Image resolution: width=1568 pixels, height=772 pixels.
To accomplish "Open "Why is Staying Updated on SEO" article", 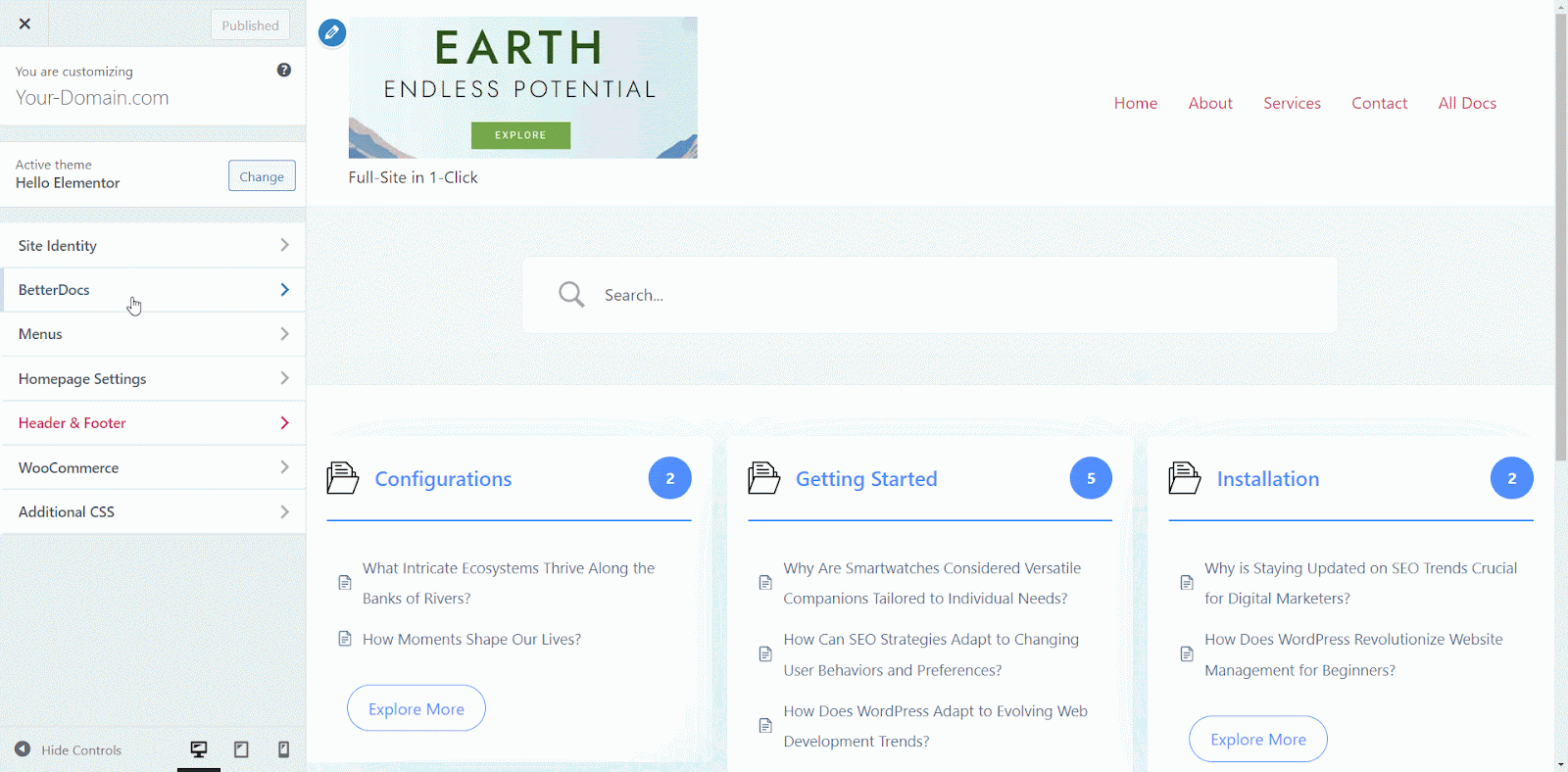I will pos(1360,583).
